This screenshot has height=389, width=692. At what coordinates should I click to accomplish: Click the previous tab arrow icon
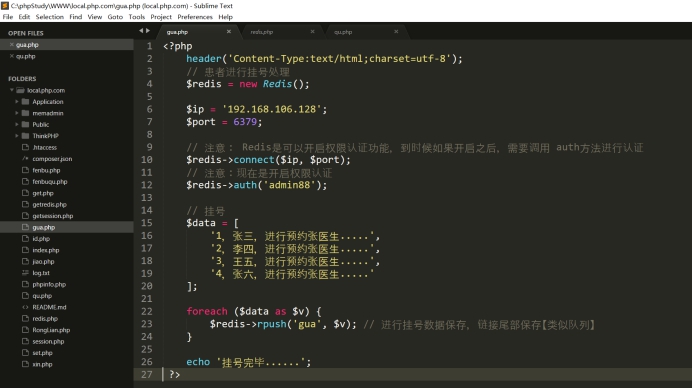coord(141,30)
